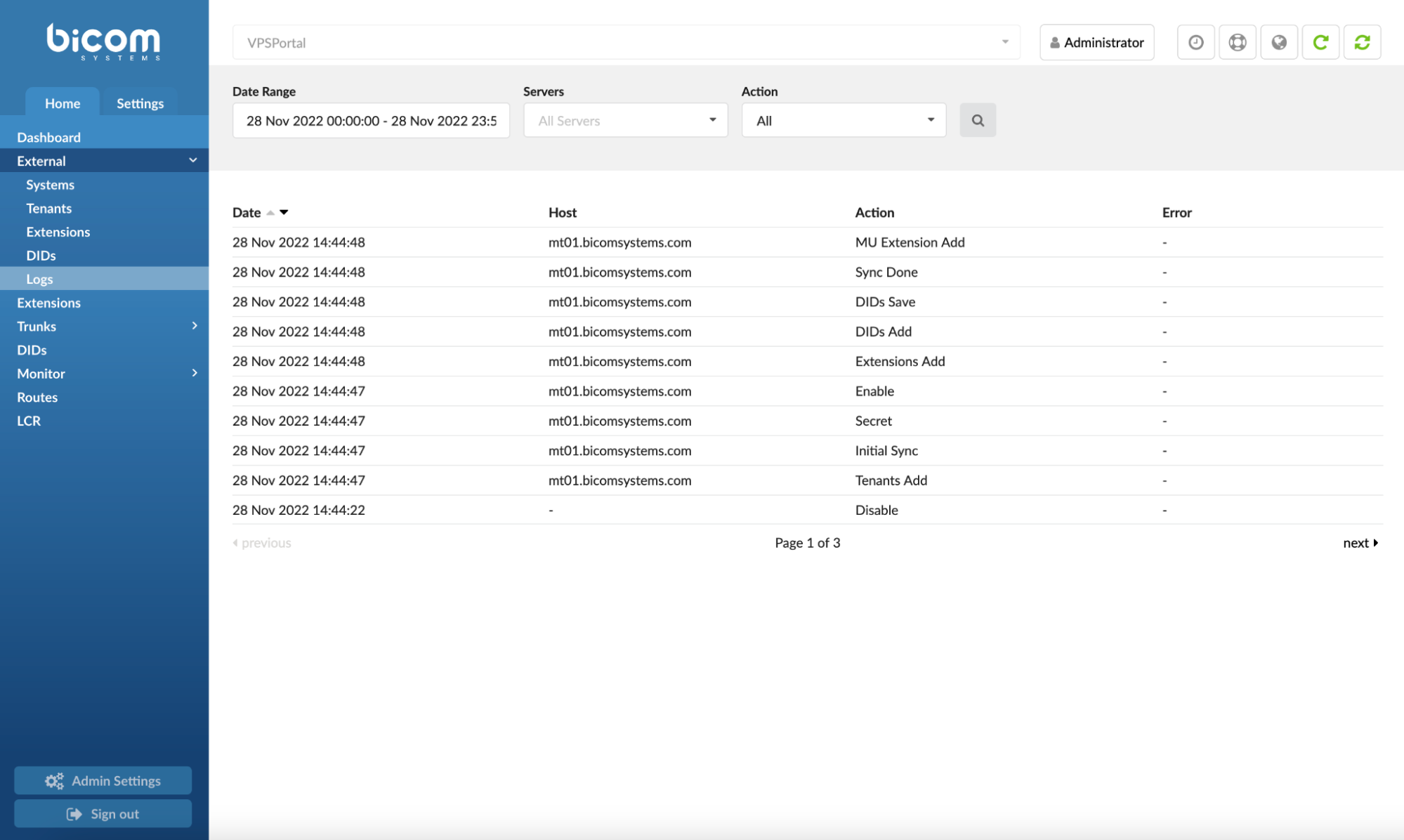The height and width of the screenshot is (840, 1404).
Task: Sort Date column ascending arrow
Action: pyautogui.click(x=270, y=213)
